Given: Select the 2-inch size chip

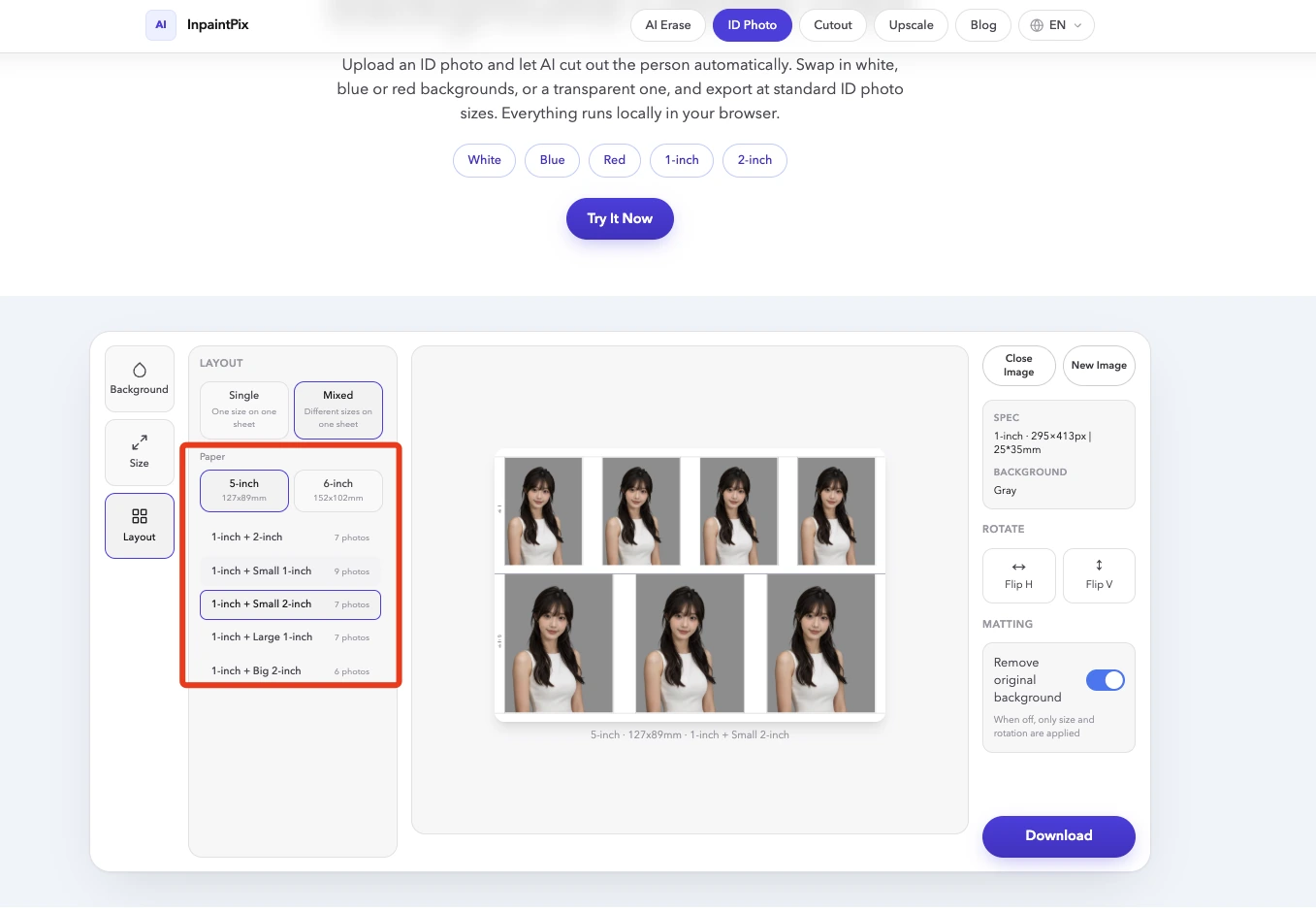Looking at the screenshot, I should (754, 160).
